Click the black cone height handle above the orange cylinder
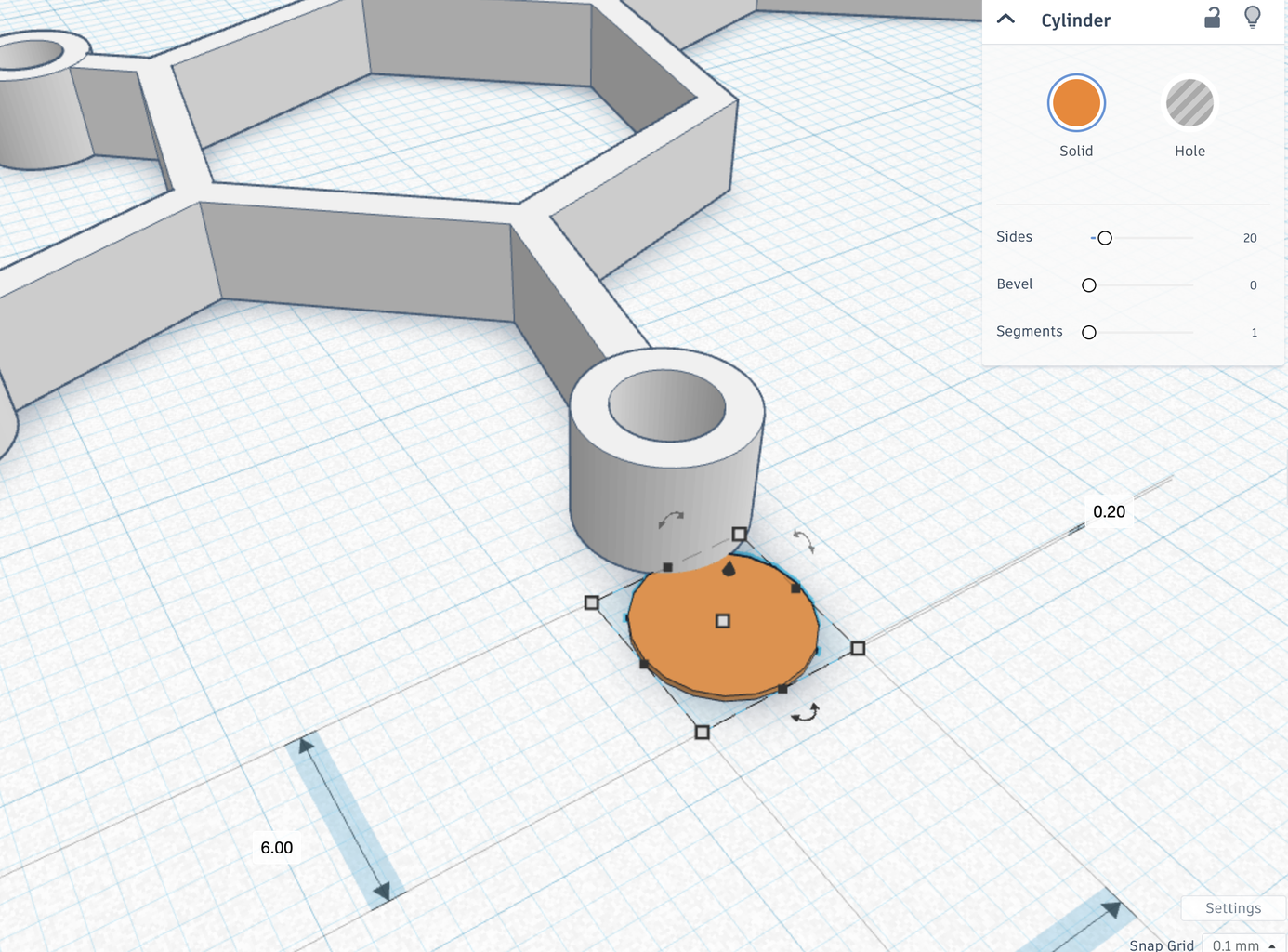1288x952 pixels. [x=729, y=568]
